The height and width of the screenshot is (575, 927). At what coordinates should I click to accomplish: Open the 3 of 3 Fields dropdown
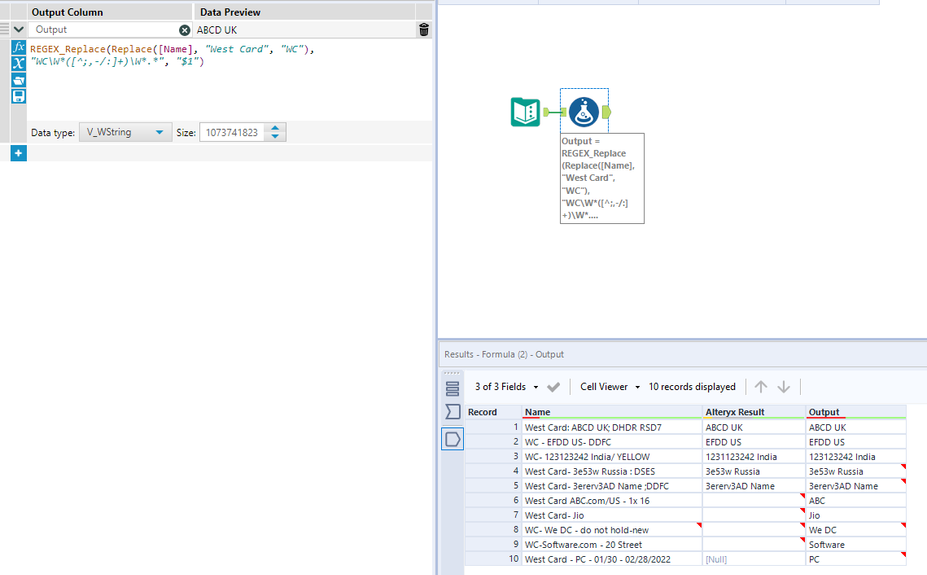tap(507, 387)
